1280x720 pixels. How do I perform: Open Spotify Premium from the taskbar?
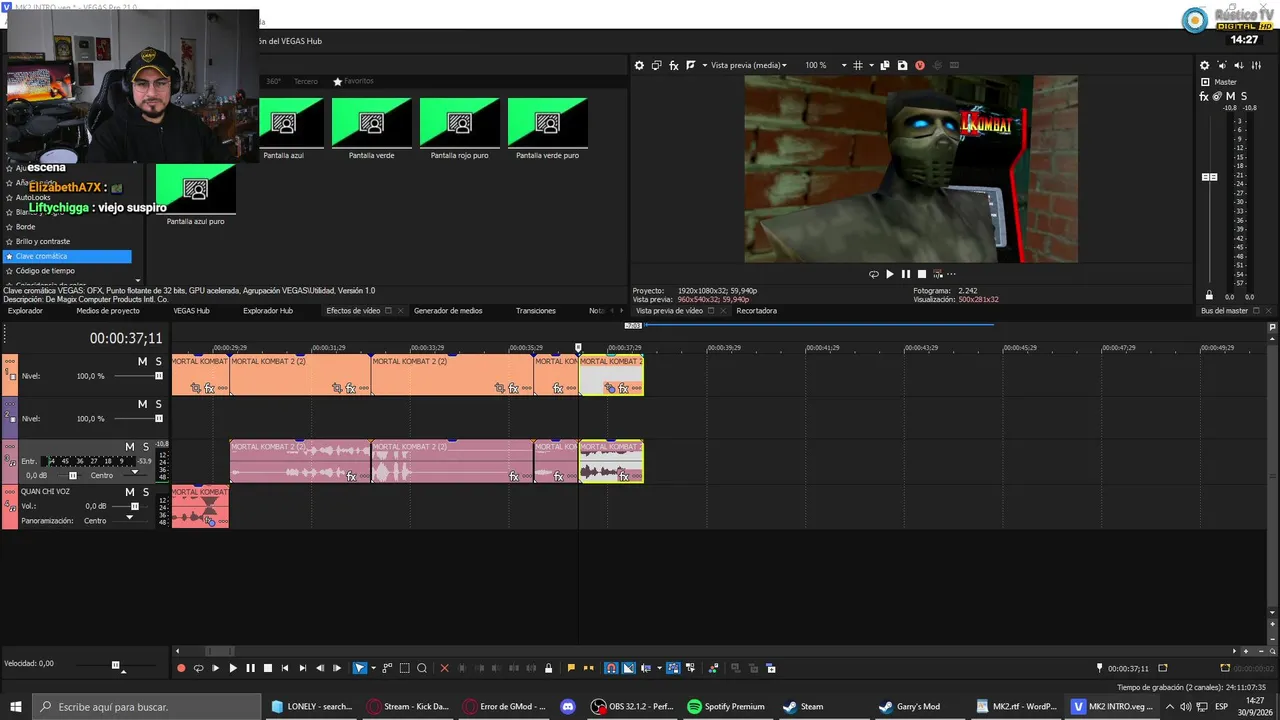(726, 706)
